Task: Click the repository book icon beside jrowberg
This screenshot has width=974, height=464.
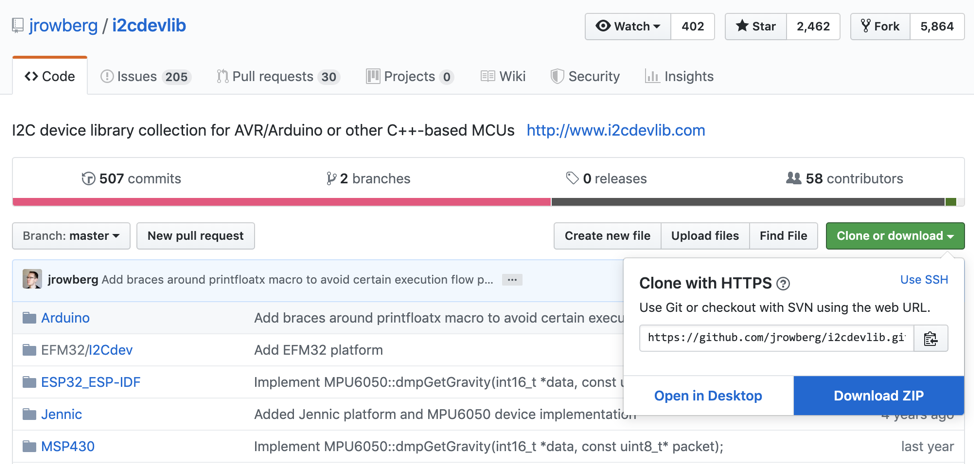Action: tap(18, 26)
